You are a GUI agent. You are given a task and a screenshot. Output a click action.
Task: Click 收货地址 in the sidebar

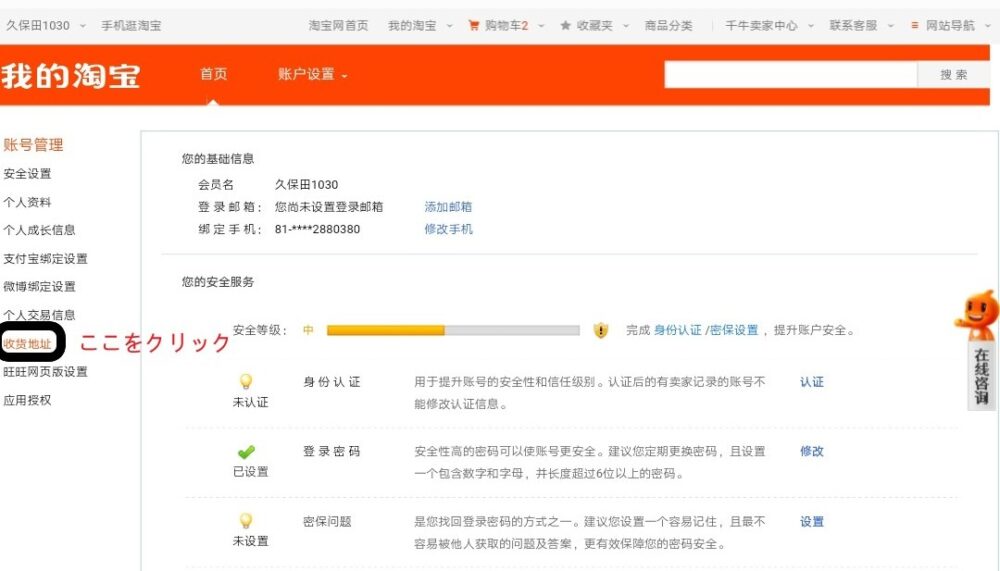coord(27,344)
